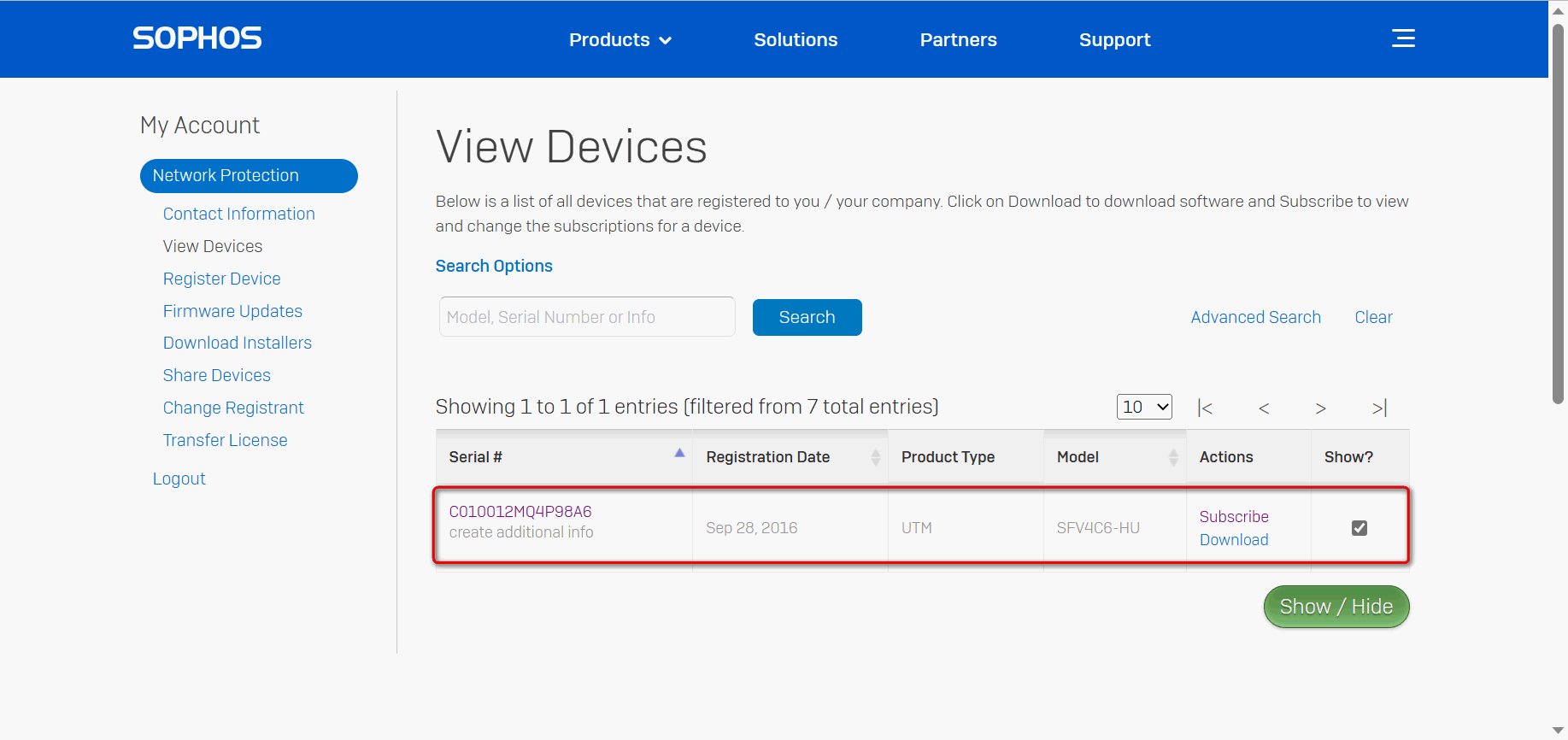Select Network Protection in sidebar
This screenshot has width=1568, height=740.
249,175
